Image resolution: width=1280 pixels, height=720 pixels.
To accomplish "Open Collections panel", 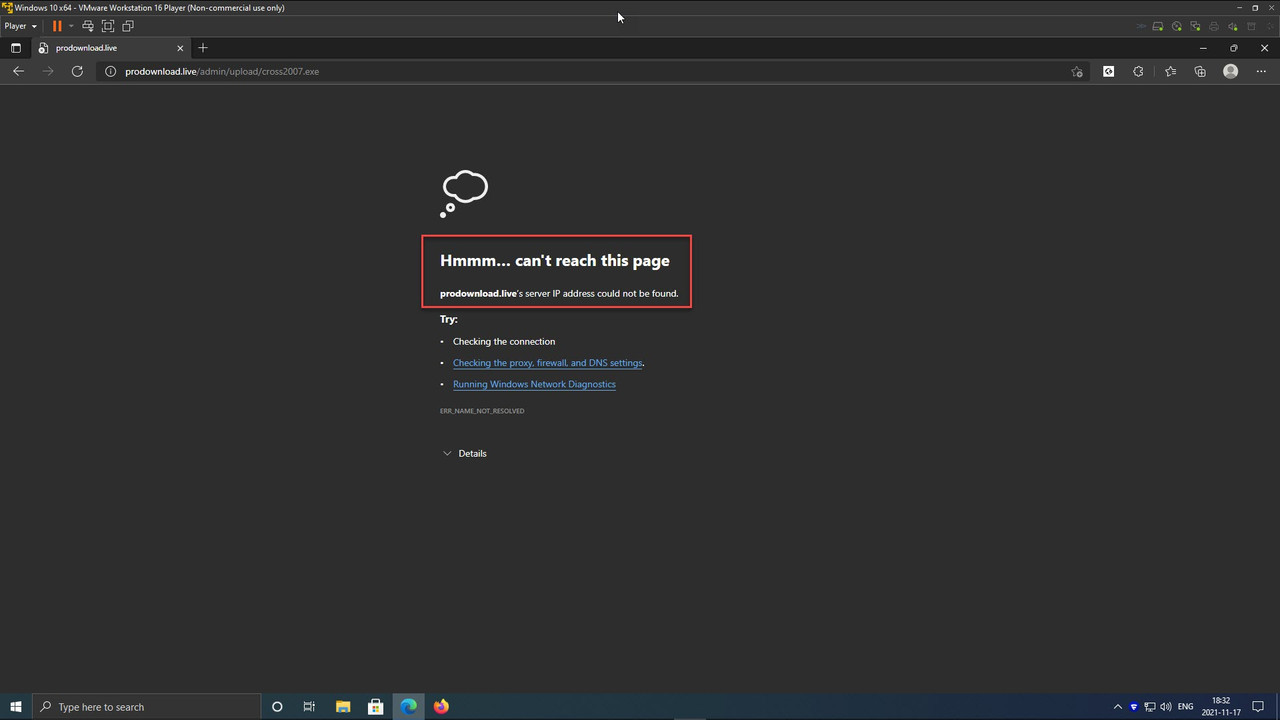I will pos(1200,72).
